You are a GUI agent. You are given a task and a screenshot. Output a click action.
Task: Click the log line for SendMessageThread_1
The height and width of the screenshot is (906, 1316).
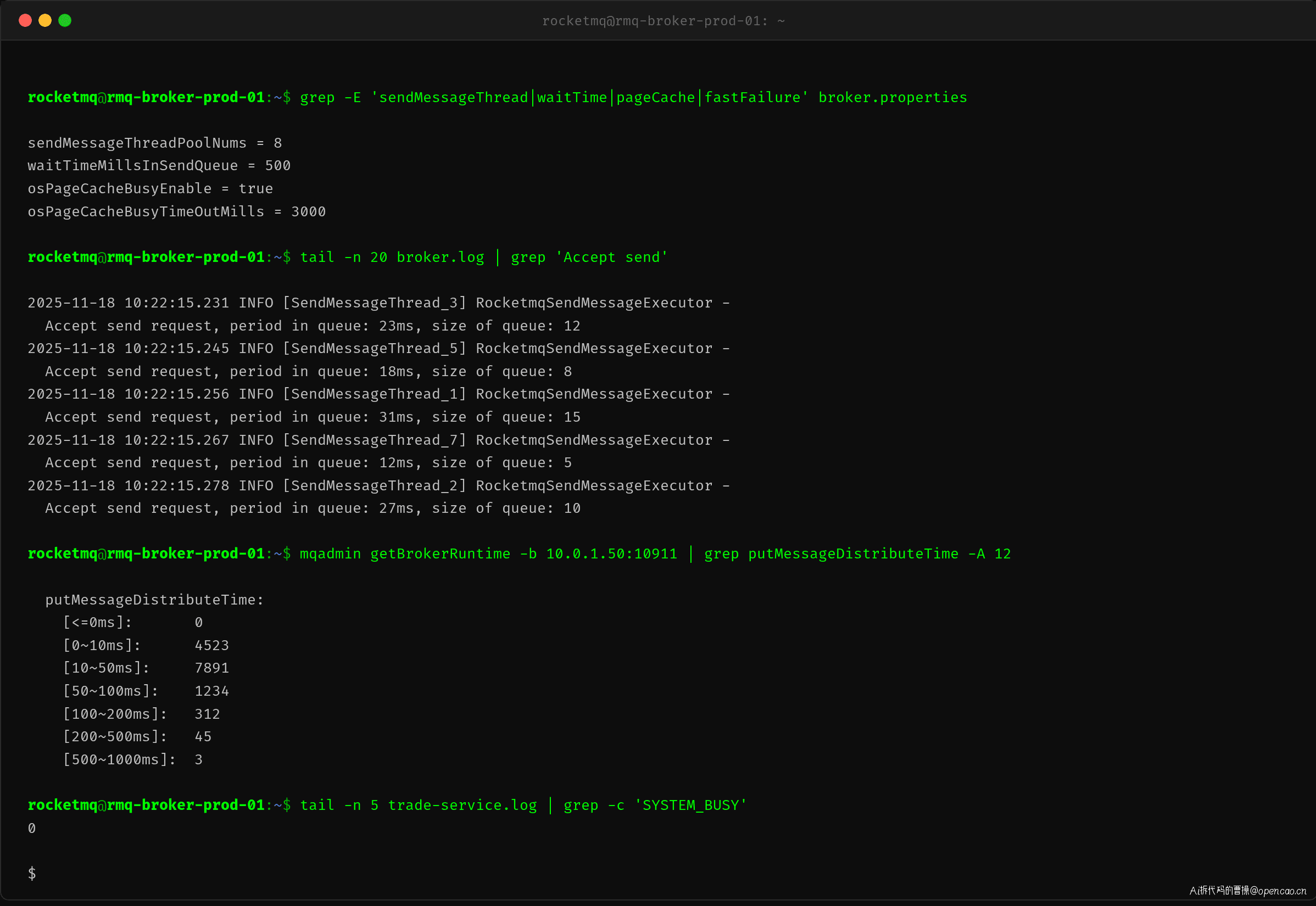click(x=378, y=394)
